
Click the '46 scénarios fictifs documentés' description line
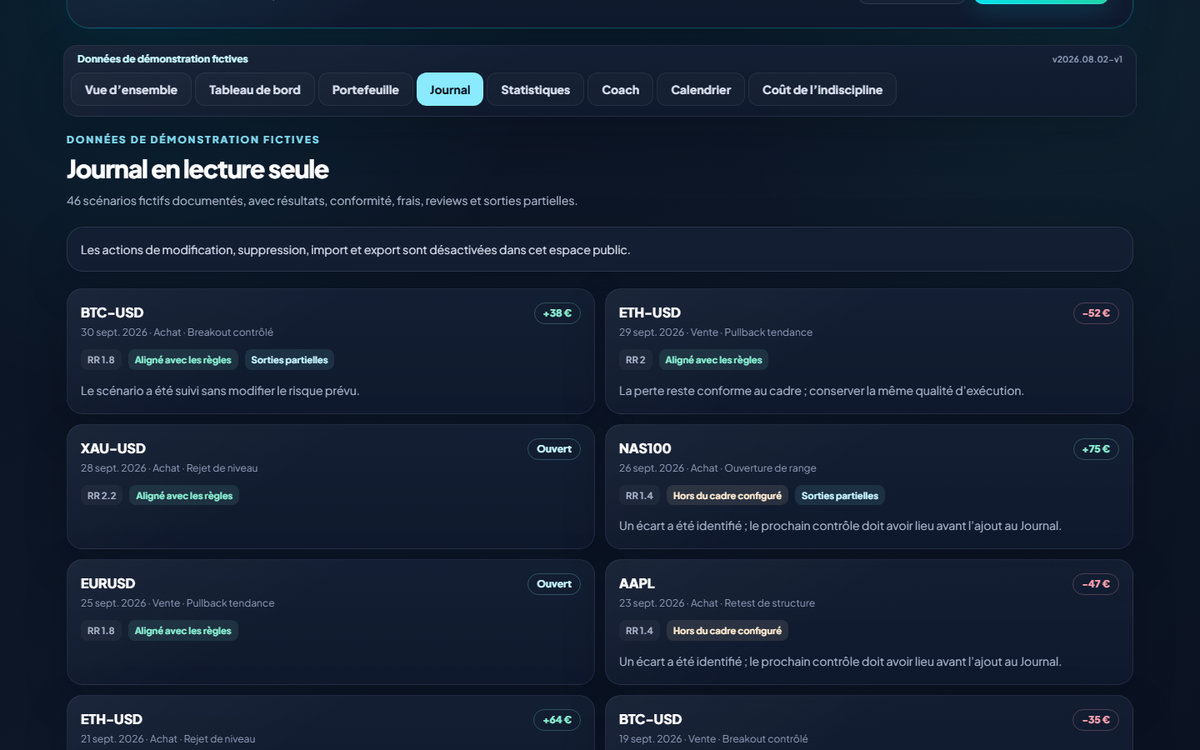(x=322, y=201)
